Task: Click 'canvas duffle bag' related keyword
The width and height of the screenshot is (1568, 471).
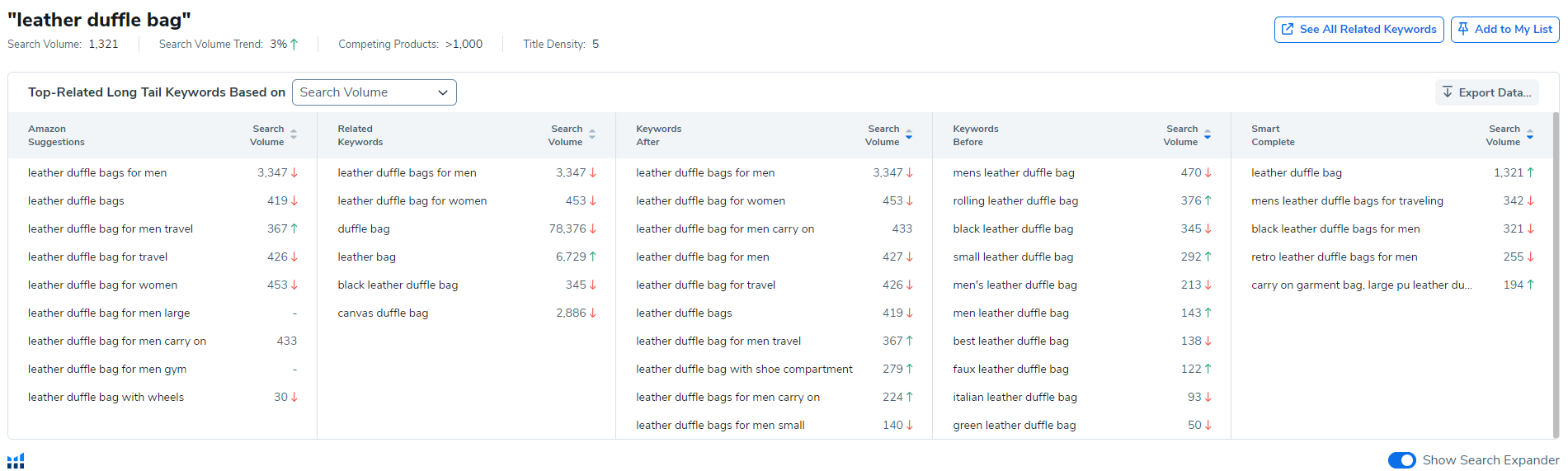Action: click(383, 313)
